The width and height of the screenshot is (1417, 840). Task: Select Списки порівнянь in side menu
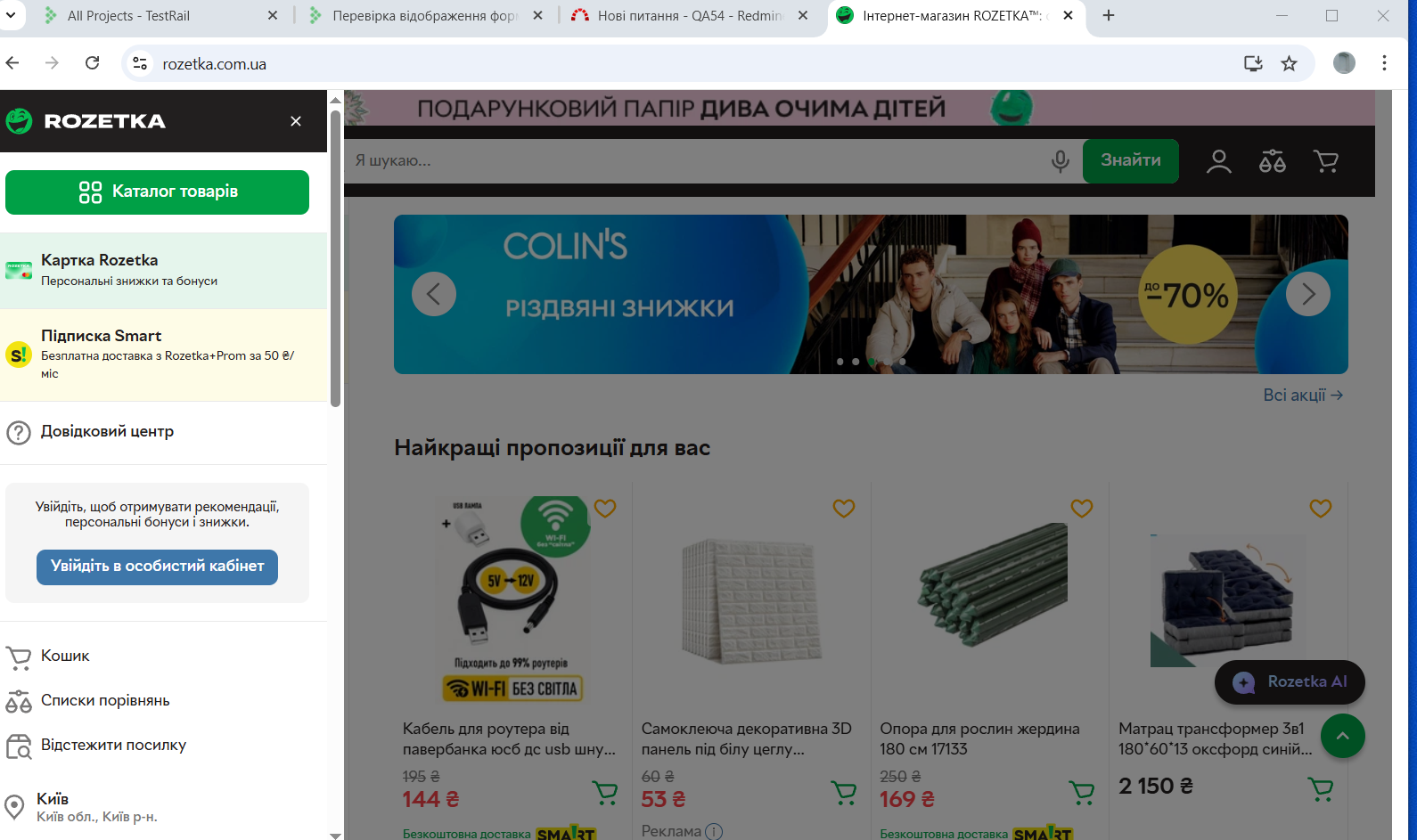coord(105,701)
